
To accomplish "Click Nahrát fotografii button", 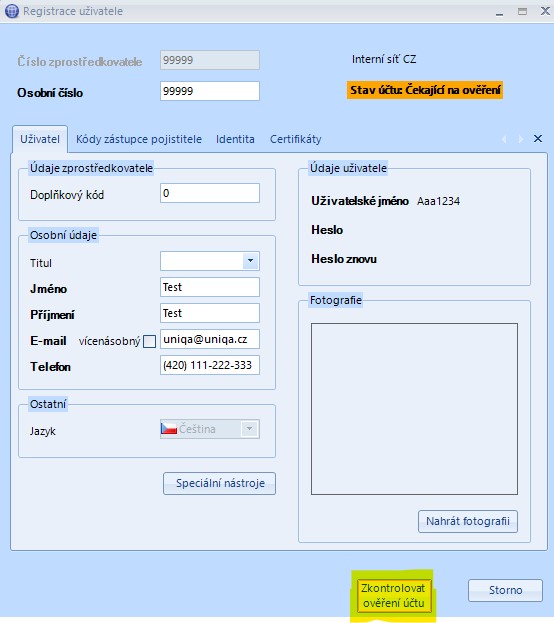I will (468, 521).
